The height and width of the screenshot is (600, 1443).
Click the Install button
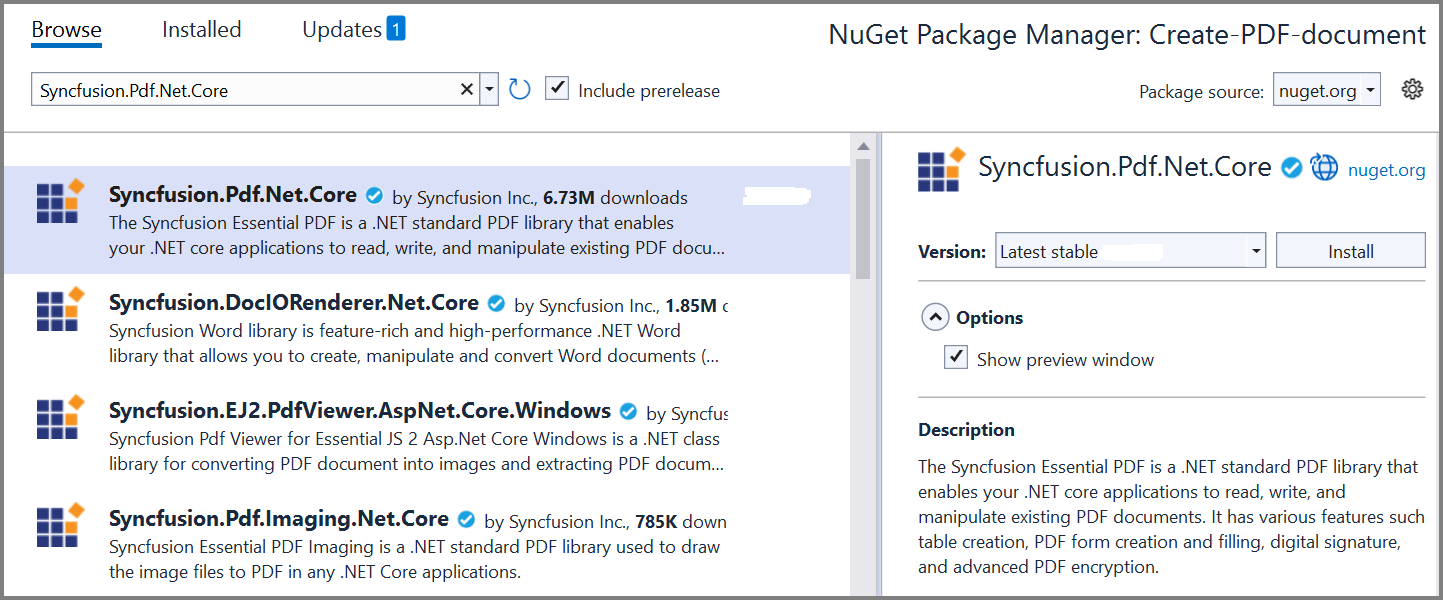coord(1350,251)
